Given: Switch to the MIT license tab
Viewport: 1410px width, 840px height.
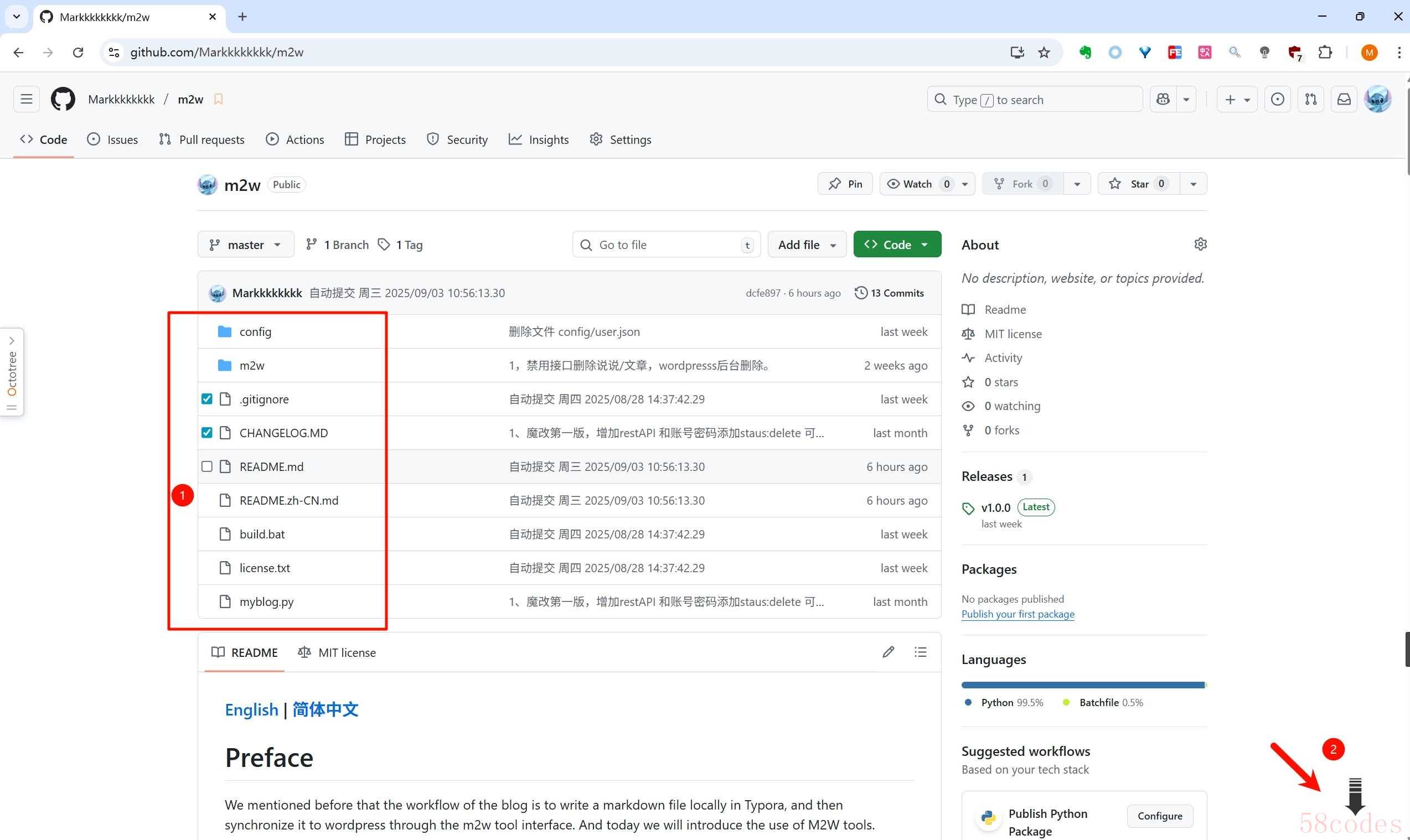Looking at the screenshot, I should pyautogui.click(x=337, y=652).
